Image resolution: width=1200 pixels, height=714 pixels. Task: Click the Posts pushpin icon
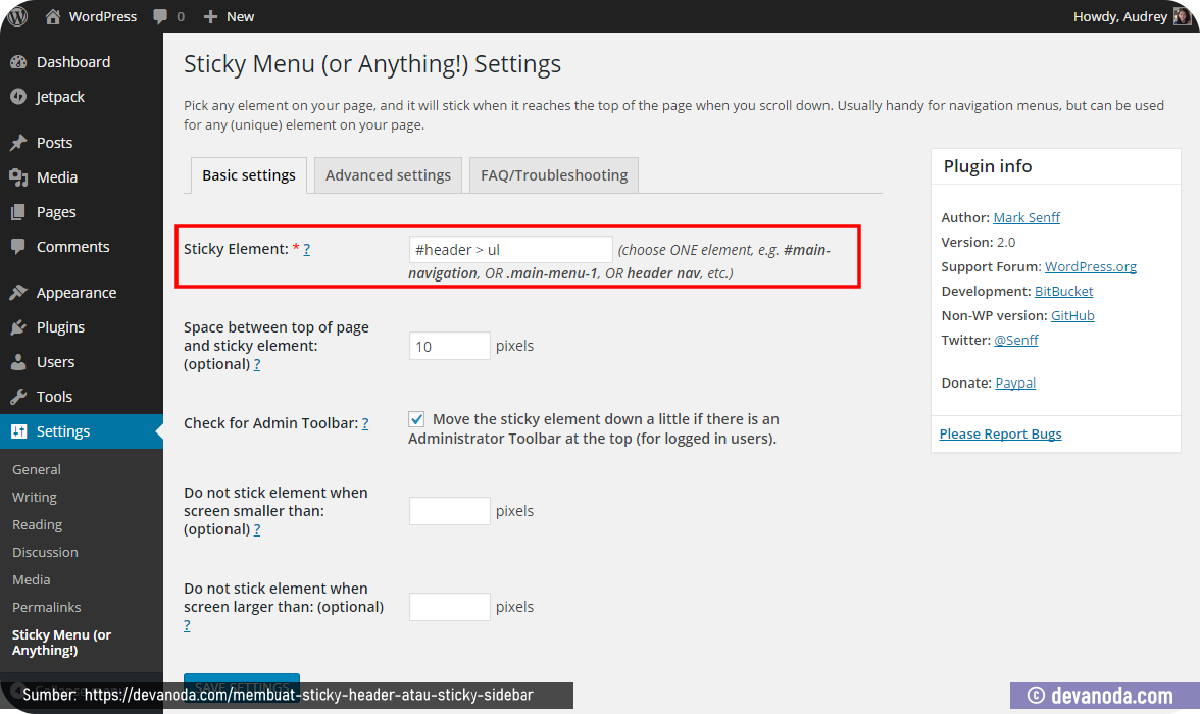click(x=18, y=143)
